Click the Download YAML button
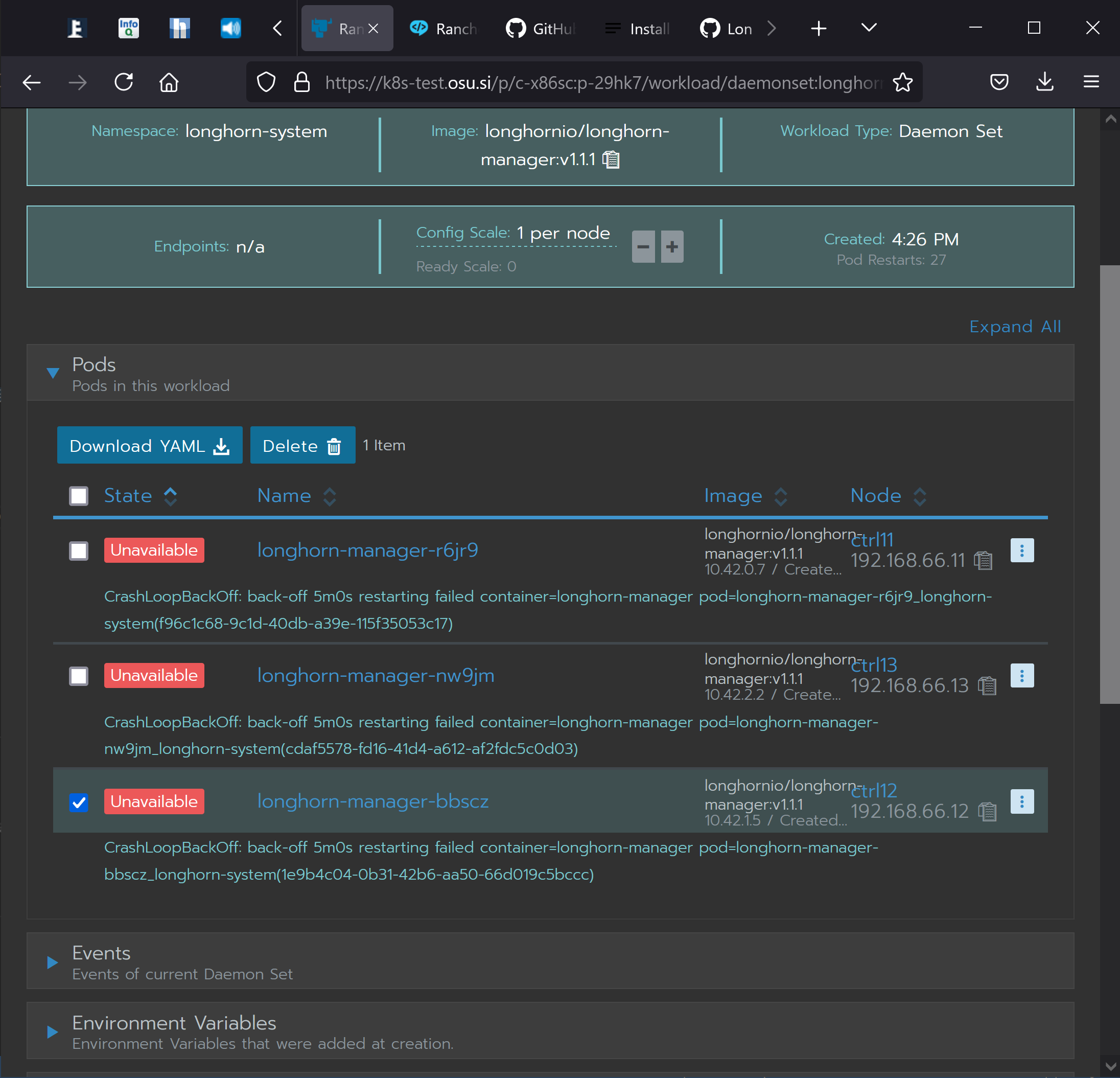This screenshot has height=1078, width=1120. pos(150,445)
